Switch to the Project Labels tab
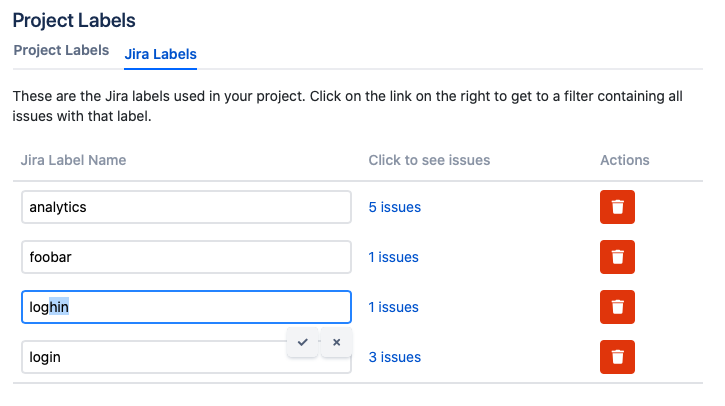 tap(61, 51)
